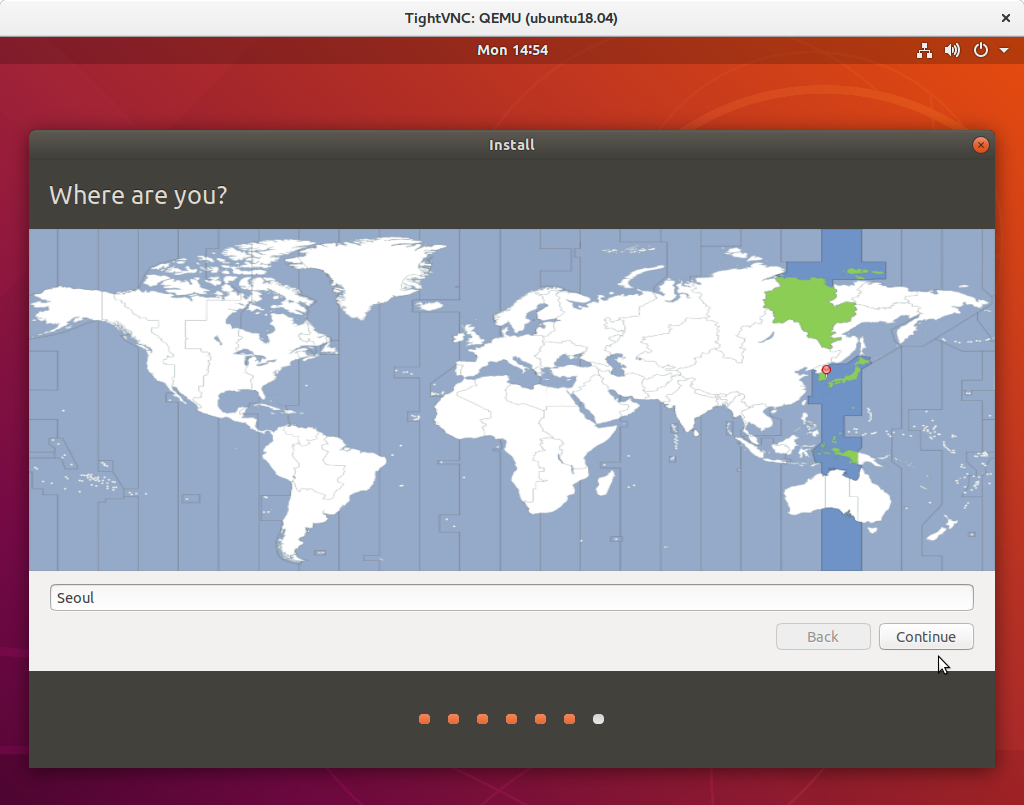Close the Install window
The height and width of the screenshot is (805, 1024).
980,145
